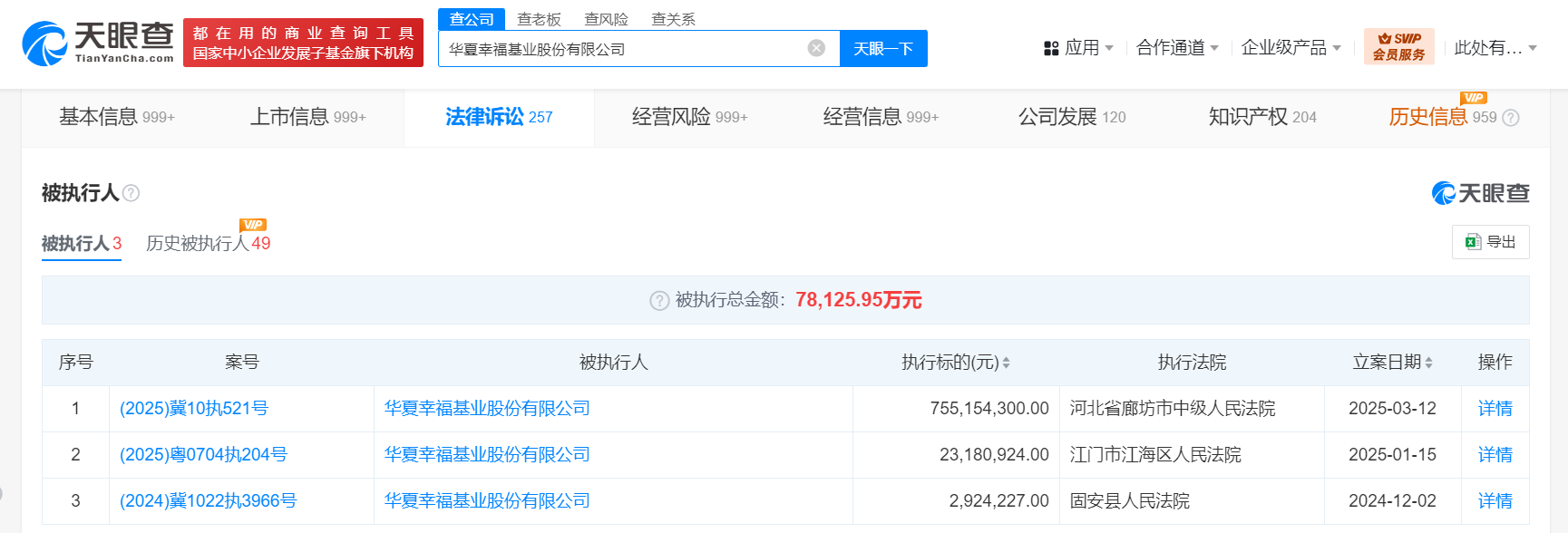This screenshot has height=533, width=1568.
Task: Select the total 78,125.95万元 value
Action: coord(859,300)
